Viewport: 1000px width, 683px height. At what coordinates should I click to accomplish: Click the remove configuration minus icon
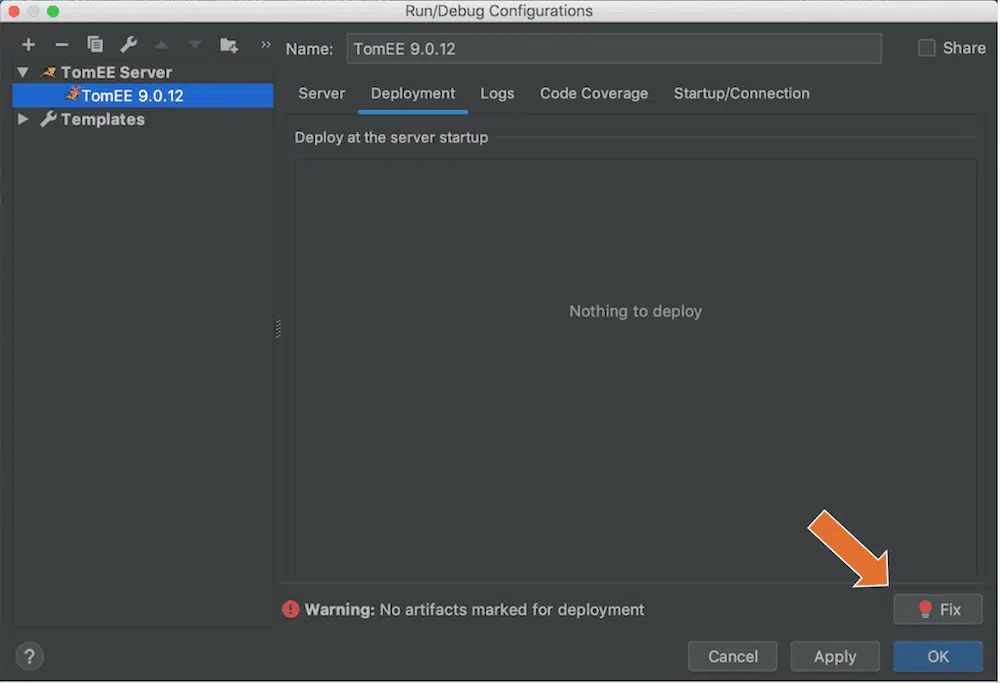tap(61, 45)
